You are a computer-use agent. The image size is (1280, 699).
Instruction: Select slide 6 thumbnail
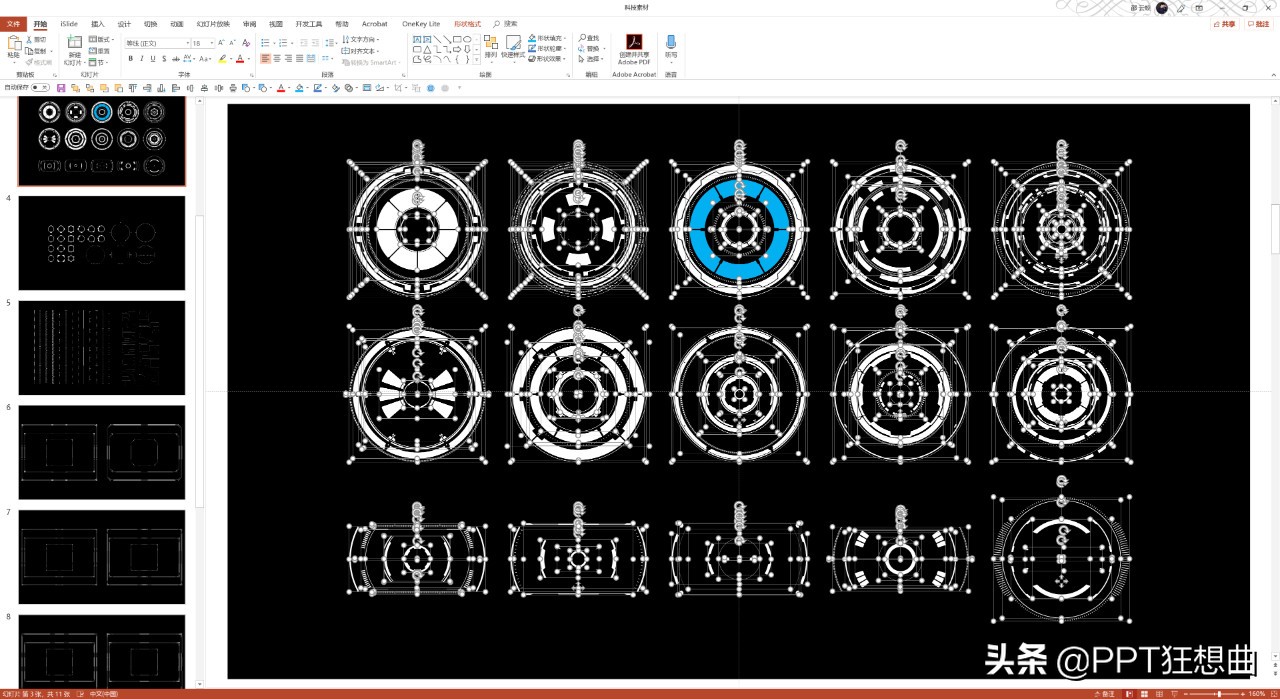pyautogui.click(x=102, y=452)
